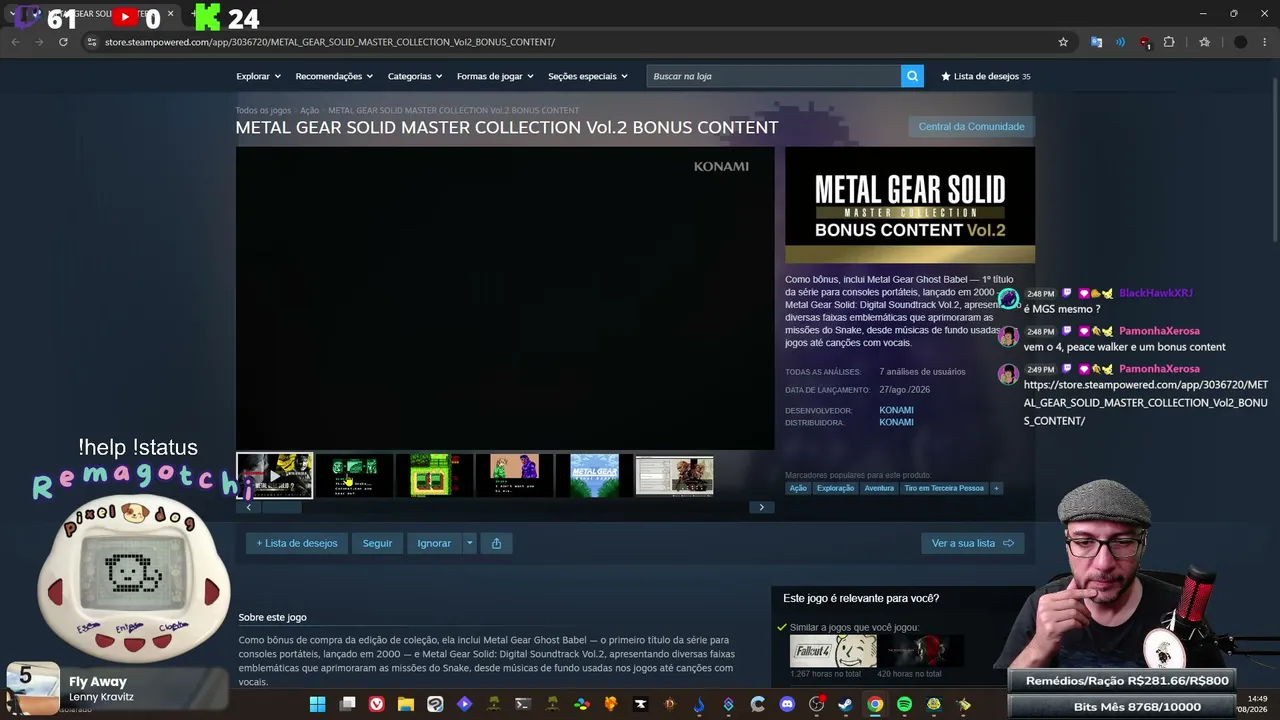This screenshot has width=1280, height=720.
Task: Select the Ação tag
Action: click(x=798, y=488)
